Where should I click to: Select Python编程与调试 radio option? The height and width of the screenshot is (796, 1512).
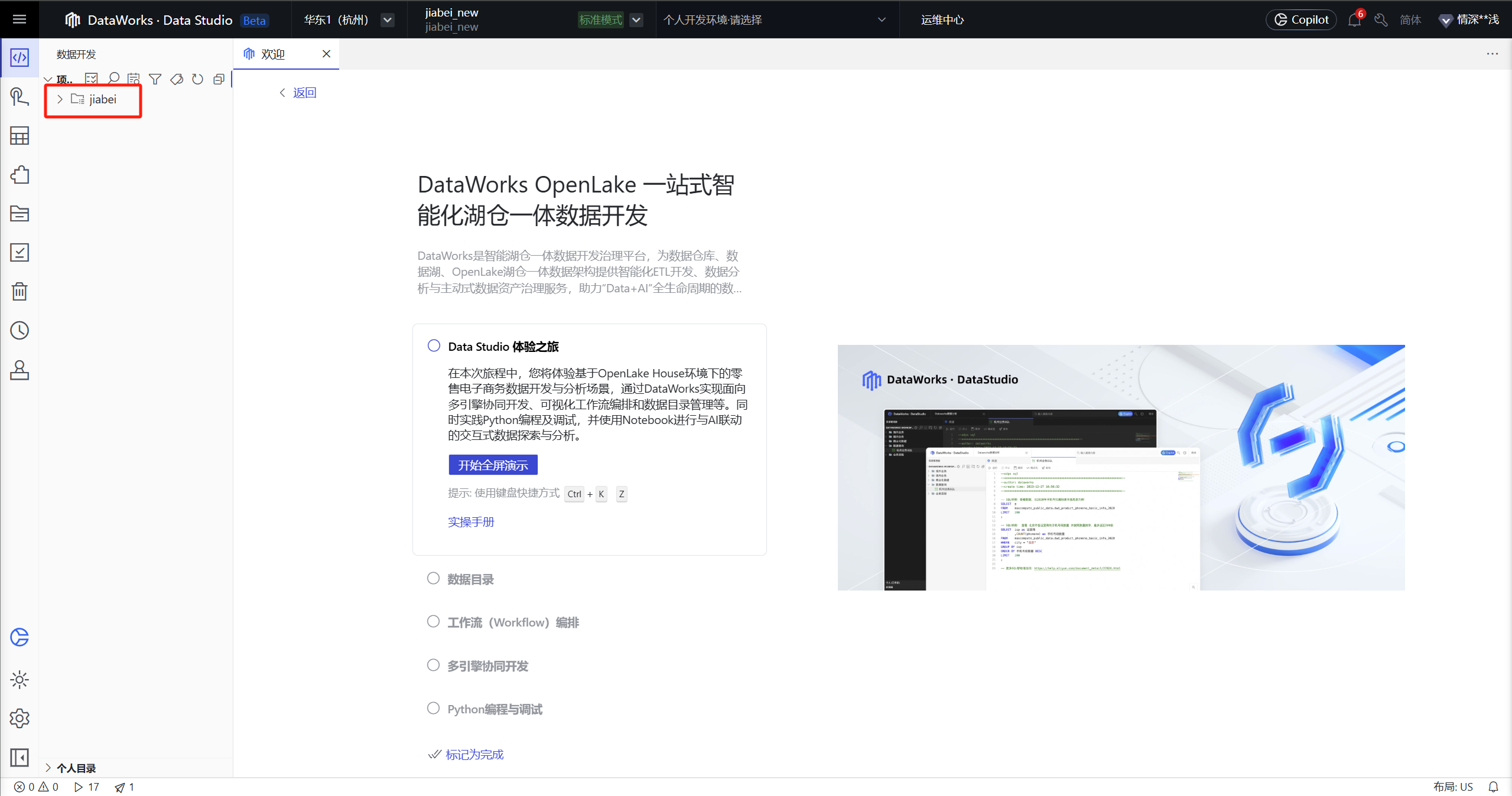(434, 709)
